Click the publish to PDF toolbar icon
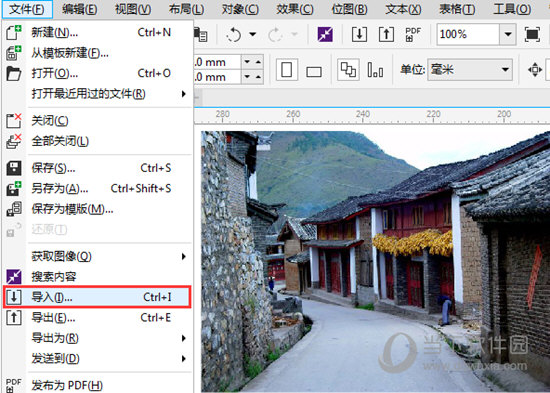Image resolution: width=550 pixels, height=393 pixels. (x=413, y=34)
